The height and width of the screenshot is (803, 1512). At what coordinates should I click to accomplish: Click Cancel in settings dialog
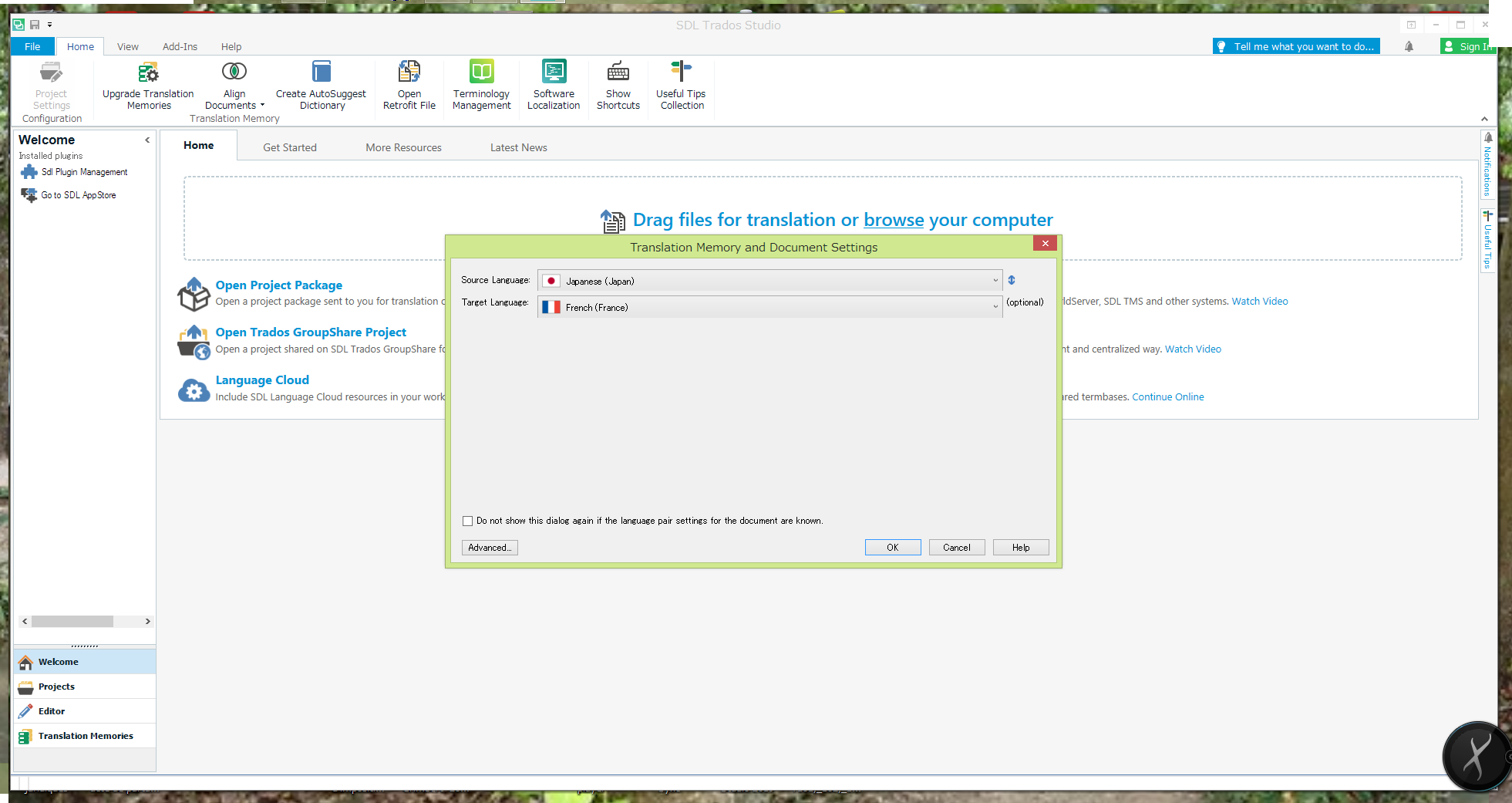click(x=957, y=548)
